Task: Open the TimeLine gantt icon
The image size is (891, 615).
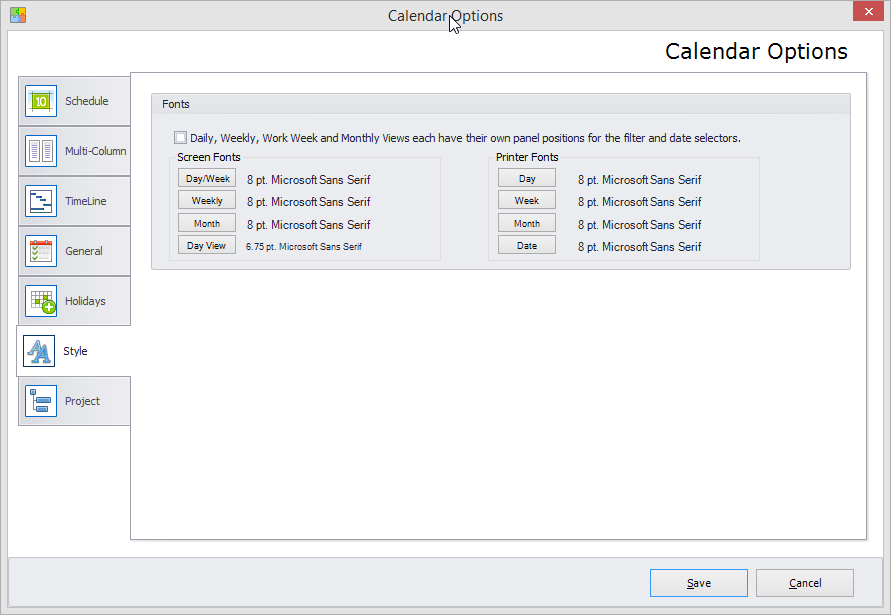Action: point(41,201)
